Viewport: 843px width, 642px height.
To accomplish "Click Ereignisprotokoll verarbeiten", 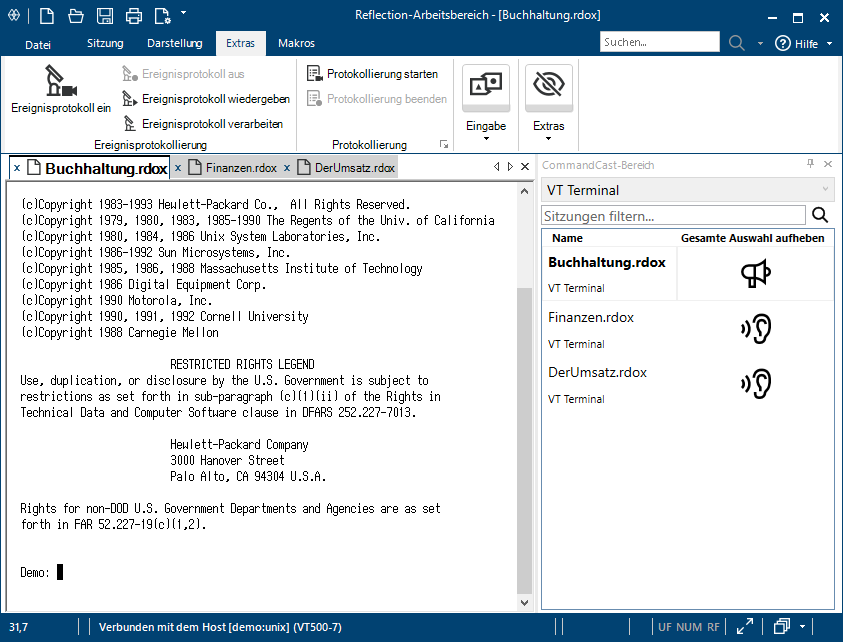I will click(x=203, y=124).
